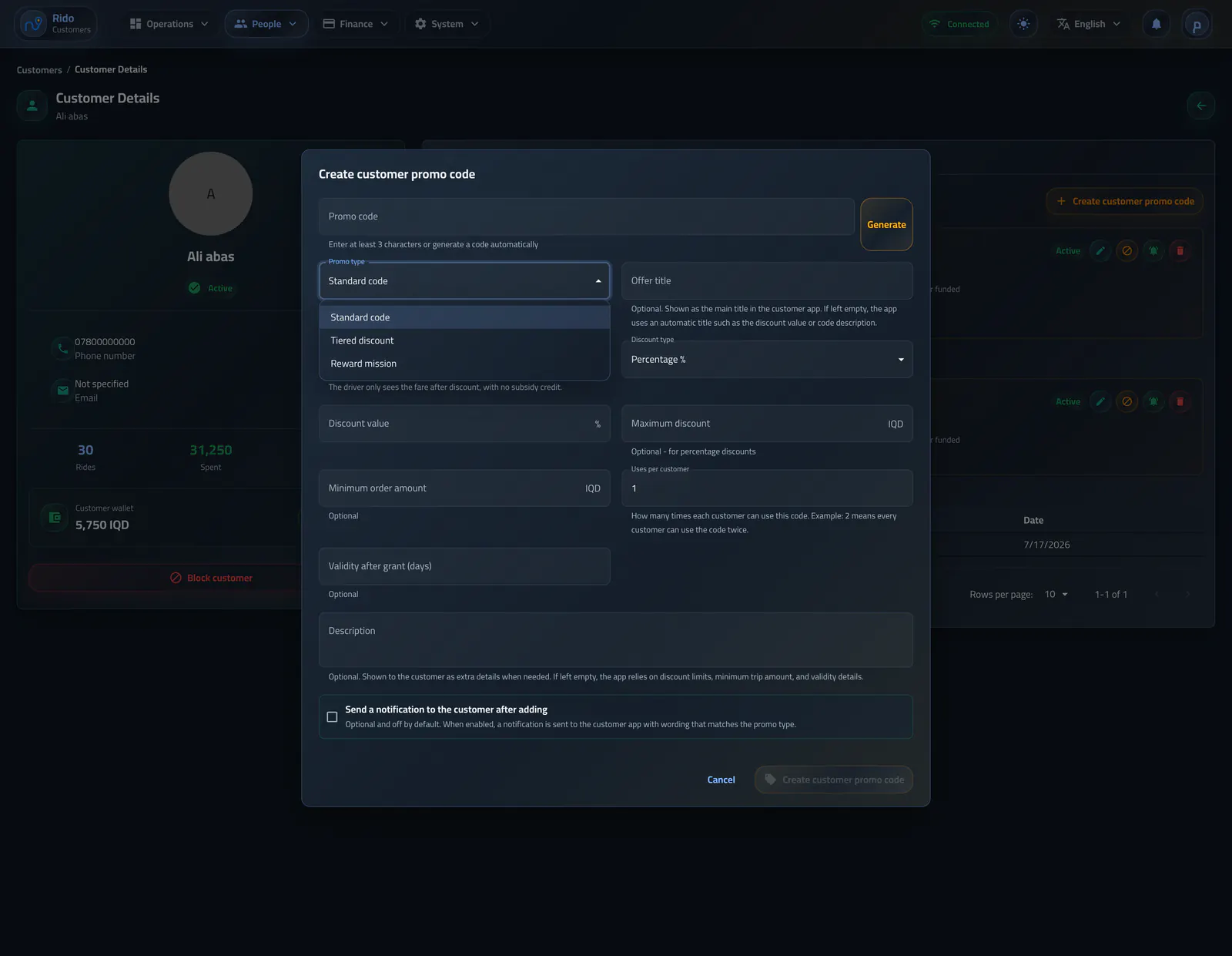This screenshot has height=956, width=1232.
Task: Click the notification bell icon
Action: (1156, 24)
